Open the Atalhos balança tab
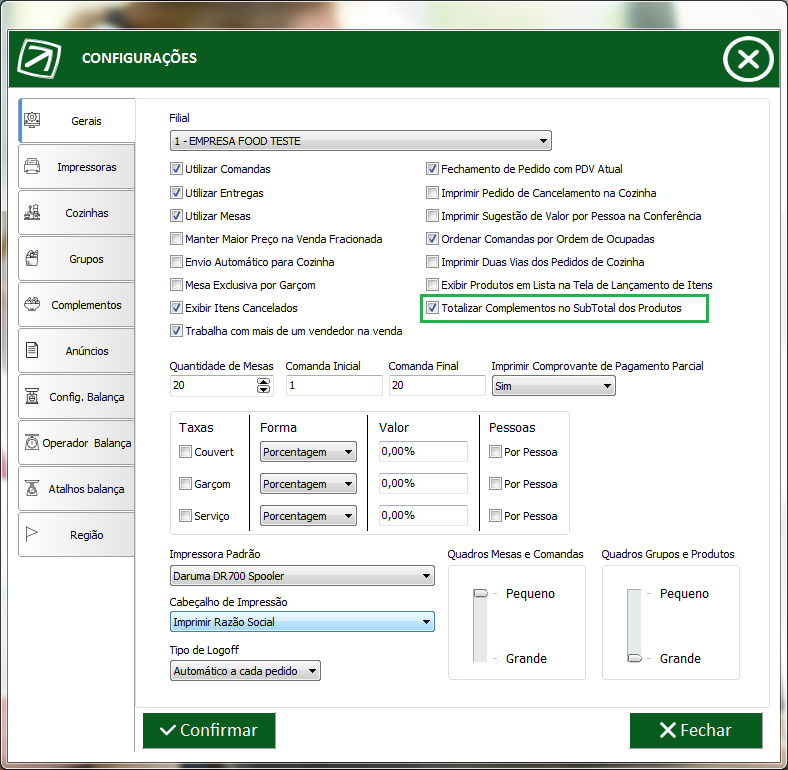This screenshot has height=770, width=788. point(76,489)
